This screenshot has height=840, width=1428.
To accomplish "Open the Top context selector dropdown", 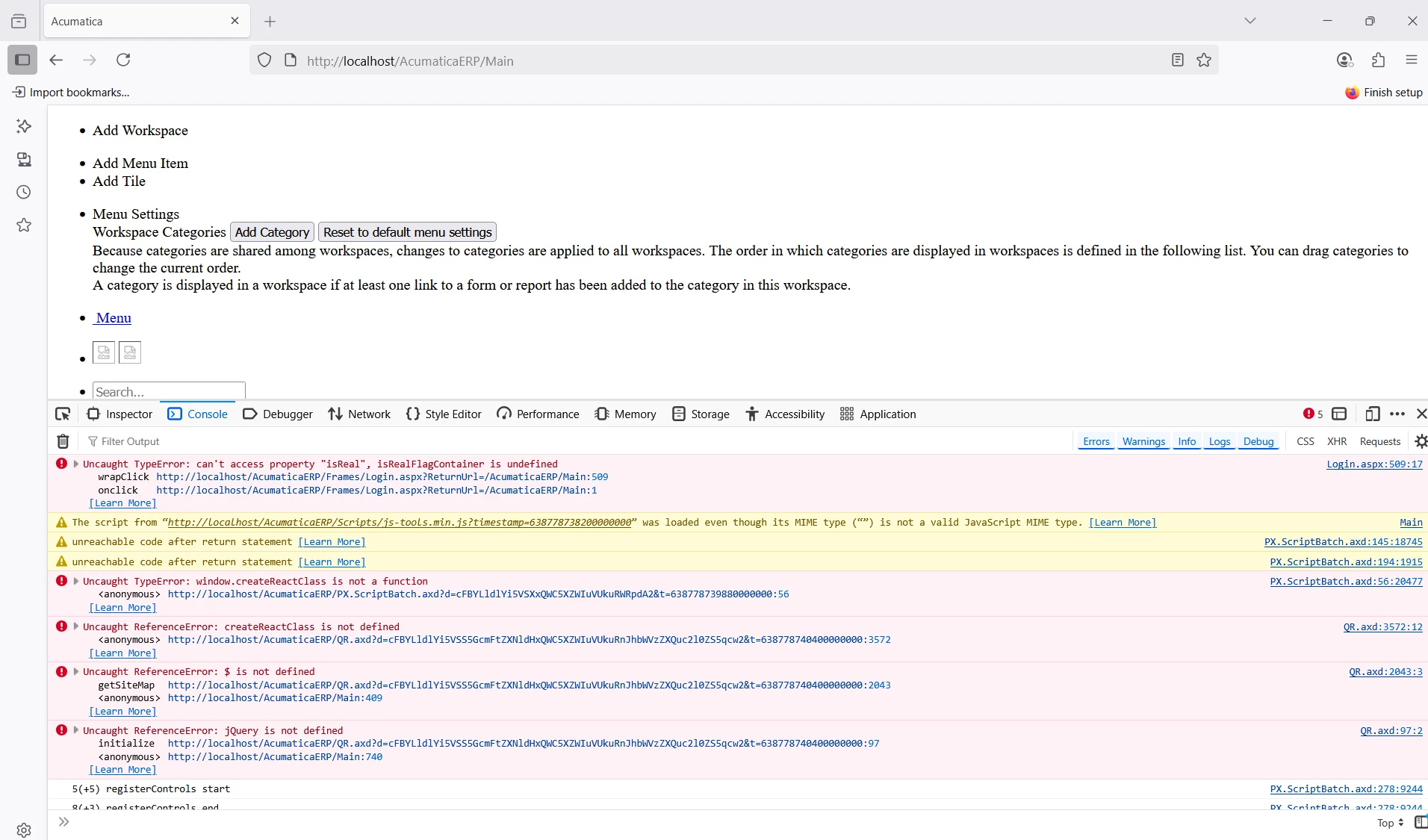I will (1391, 823).
